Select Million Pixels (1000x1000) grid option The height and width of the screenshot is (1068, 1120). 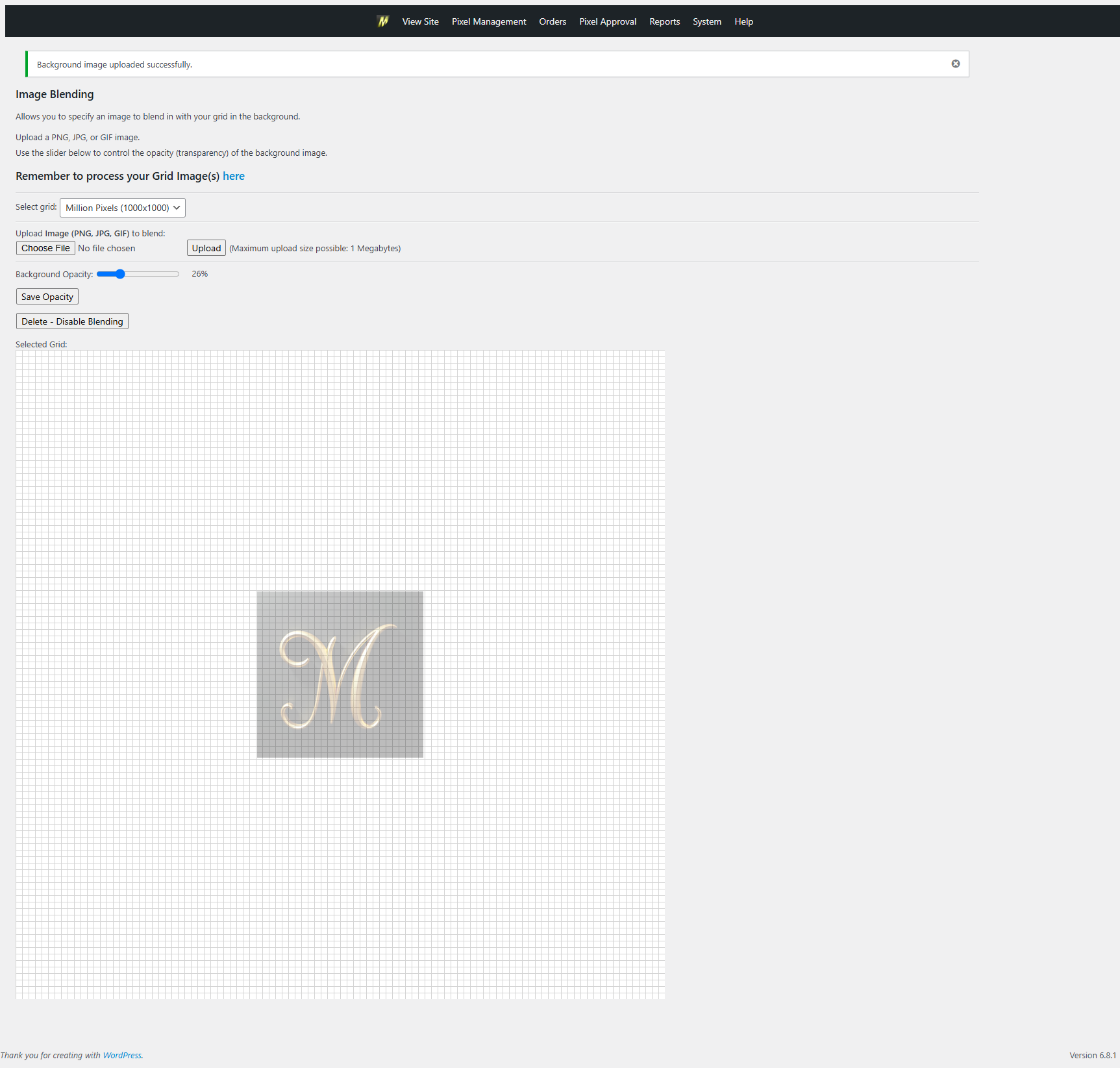(x=116, y=208)
